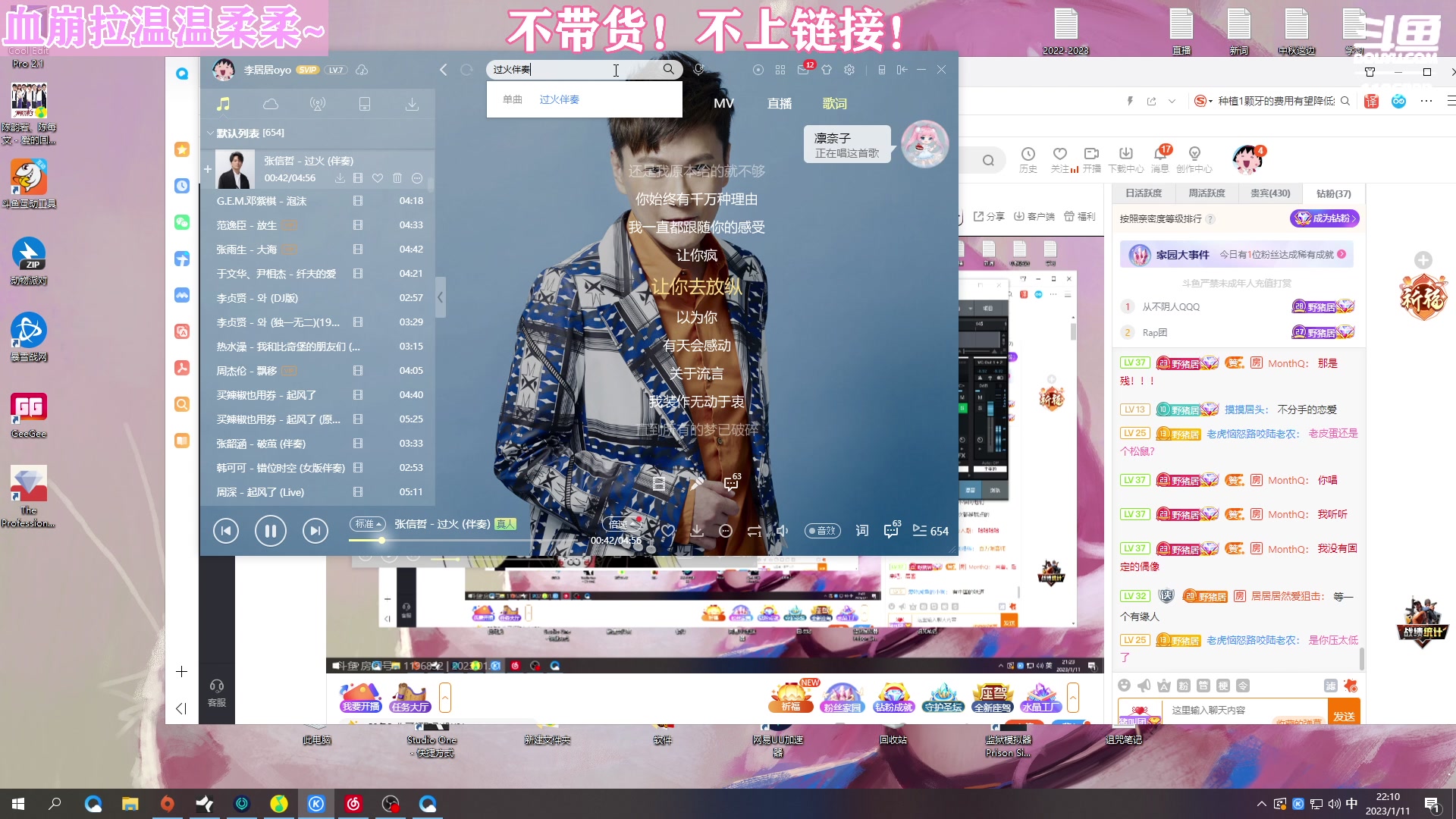Open the Sogou search engine selector dropdown

[x=1203, y=101]
